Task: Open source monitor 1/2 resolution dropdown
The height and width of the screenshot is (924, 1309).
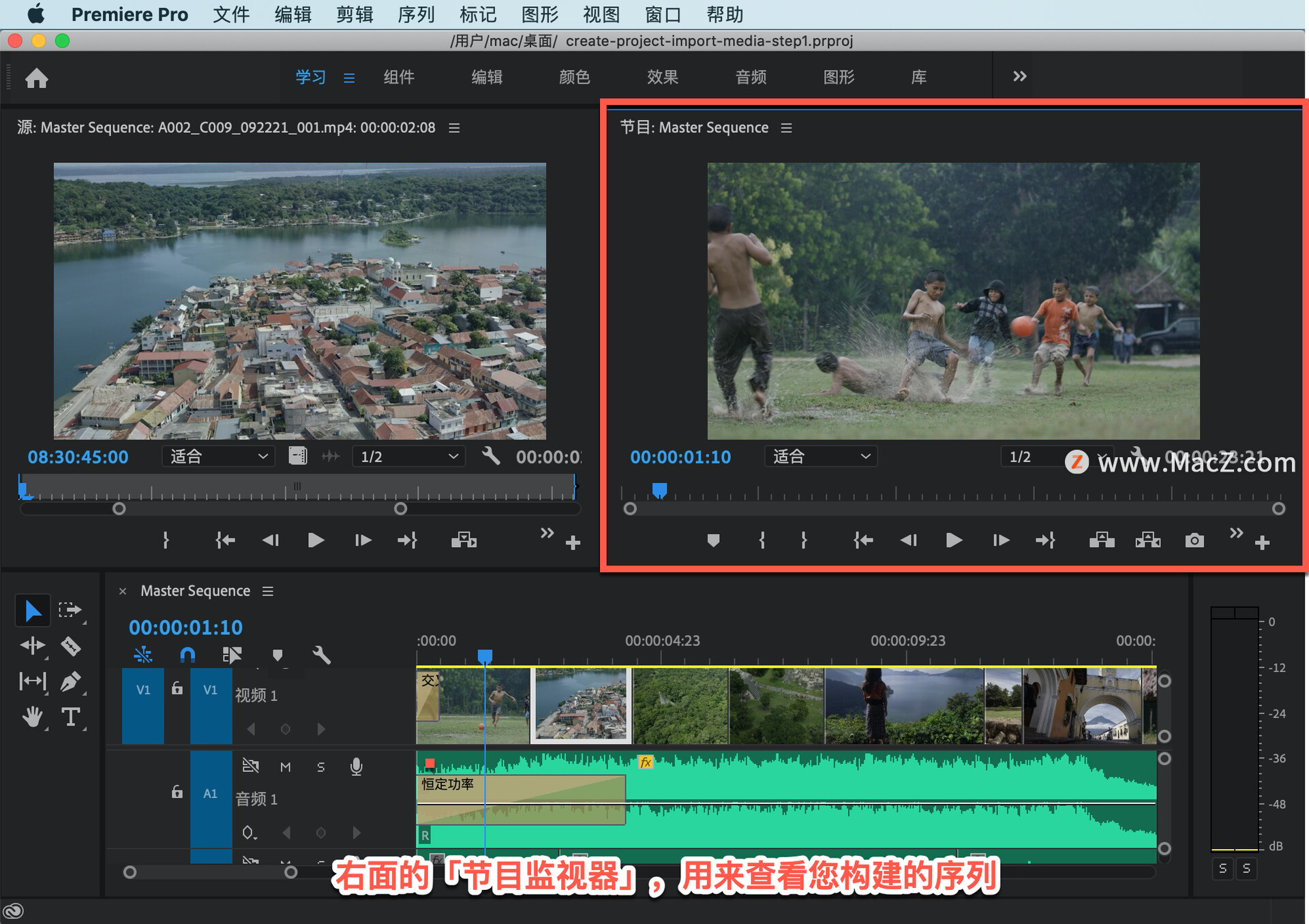Action: (x=408, y=457)
